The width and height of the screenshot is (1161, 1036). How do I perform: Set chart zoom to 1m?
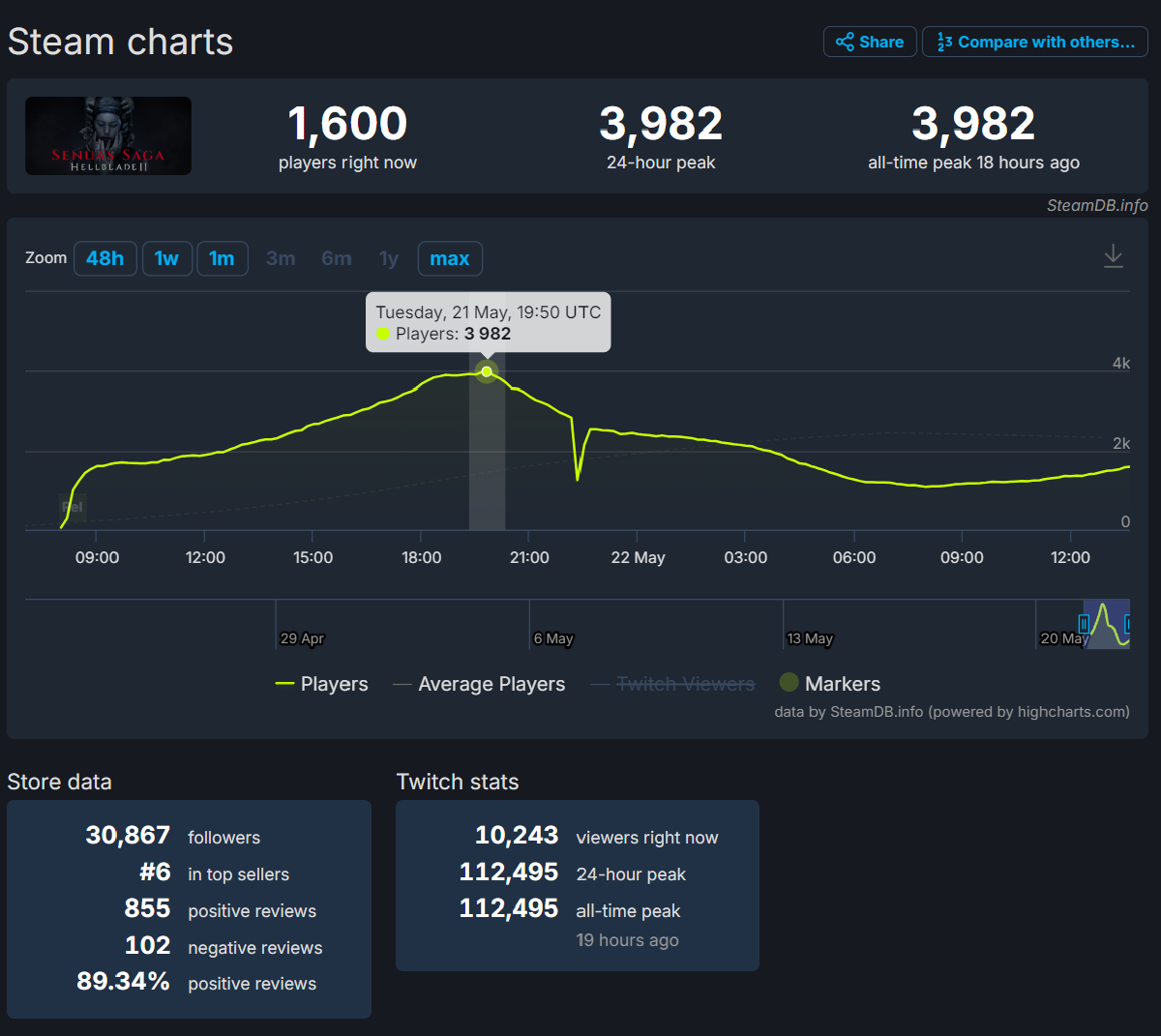coord(222,258)
